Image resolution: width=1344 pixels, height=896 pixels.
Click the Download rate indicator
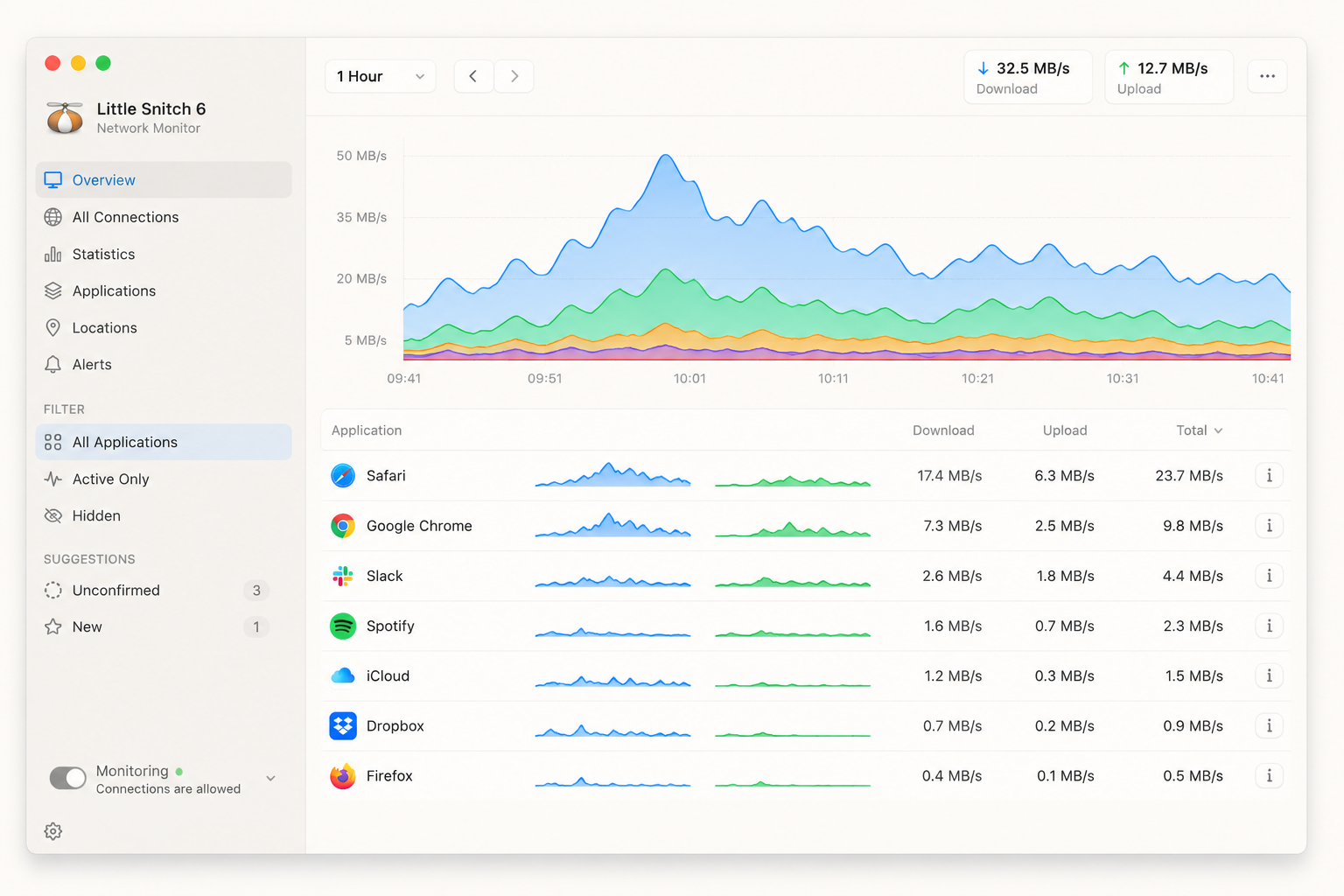(1028, 77)
